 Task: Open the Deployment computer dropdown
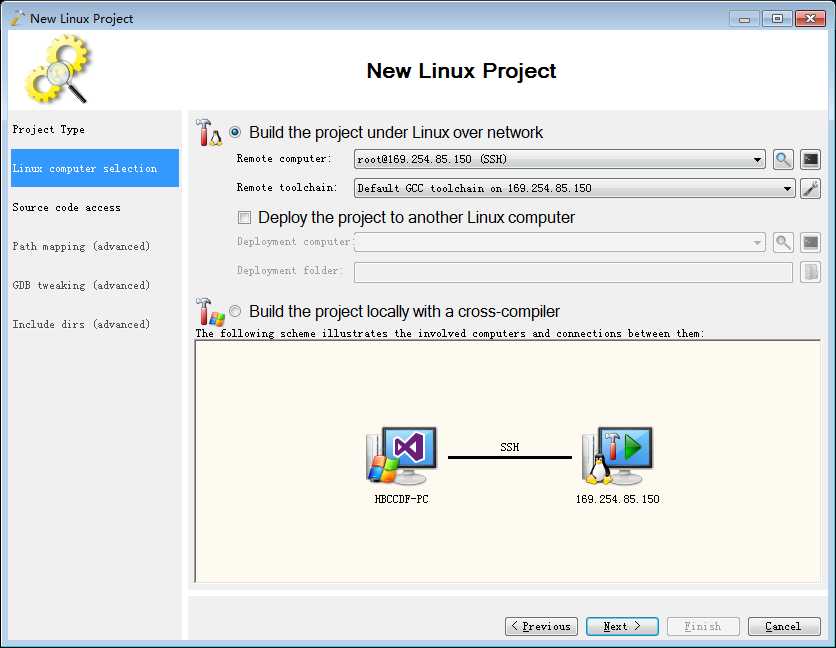(x=560, y=242)
